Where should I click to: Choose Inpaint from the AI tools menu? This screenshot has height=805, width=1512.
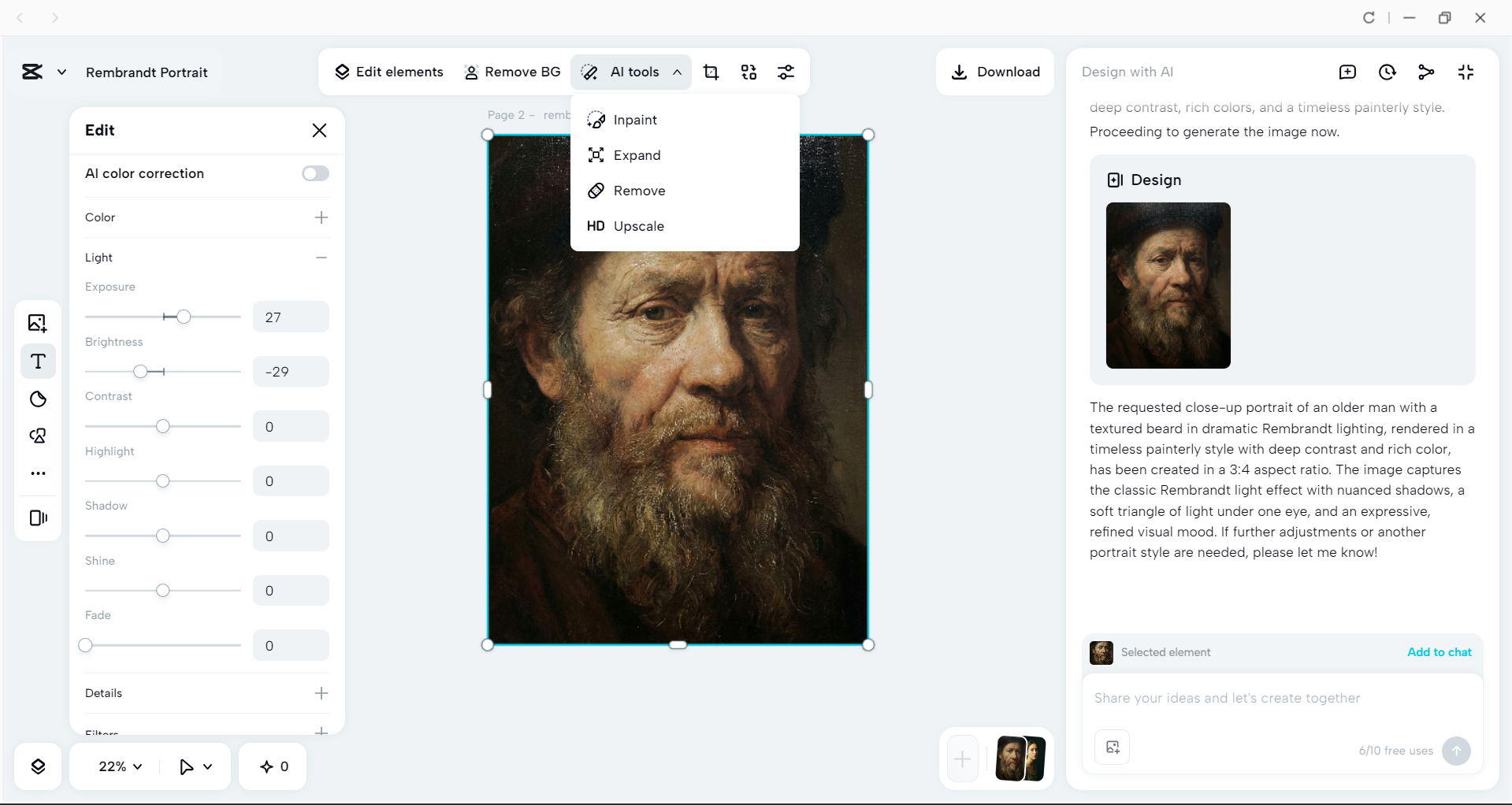634,119
